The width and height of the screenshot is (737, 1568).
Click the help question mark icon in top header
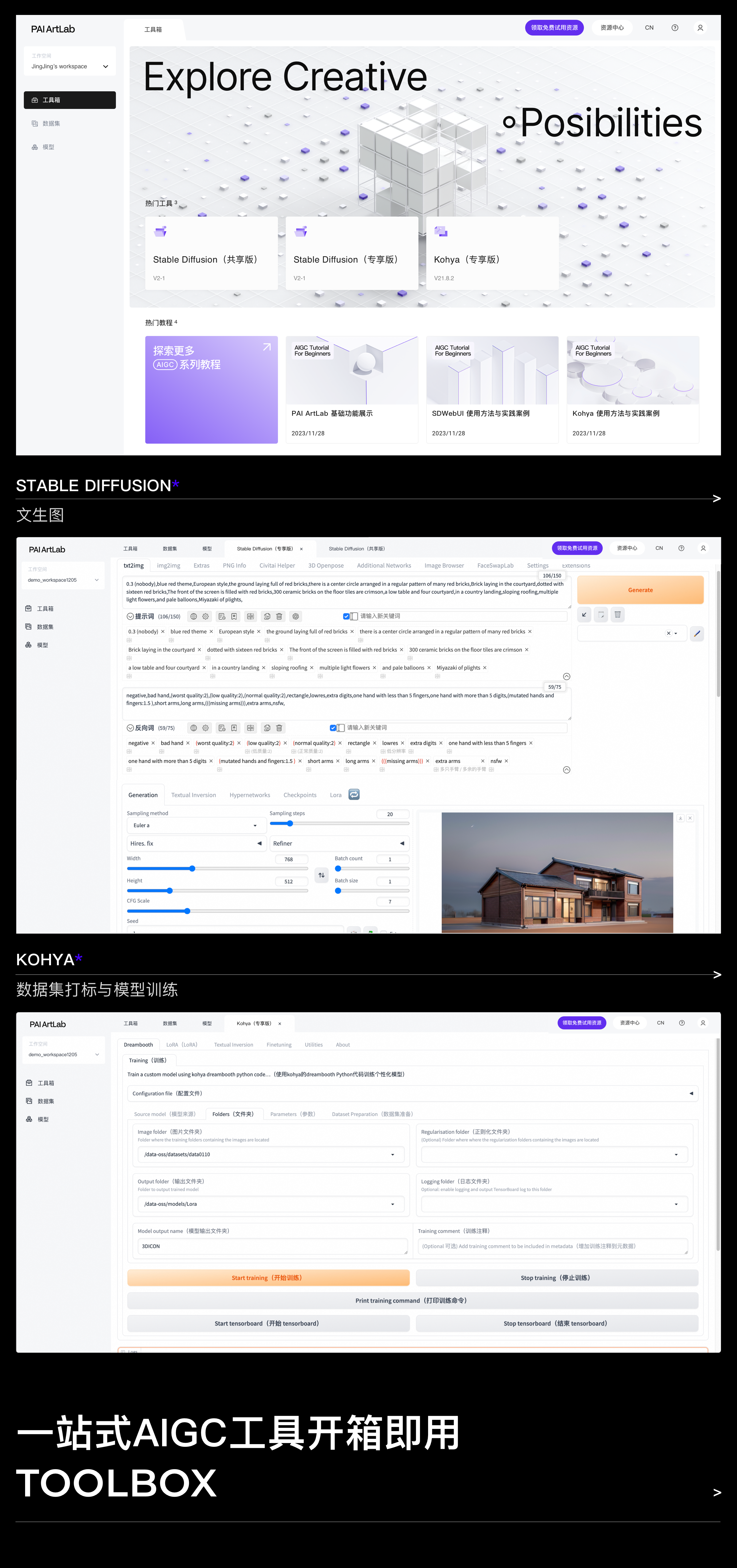674,28
